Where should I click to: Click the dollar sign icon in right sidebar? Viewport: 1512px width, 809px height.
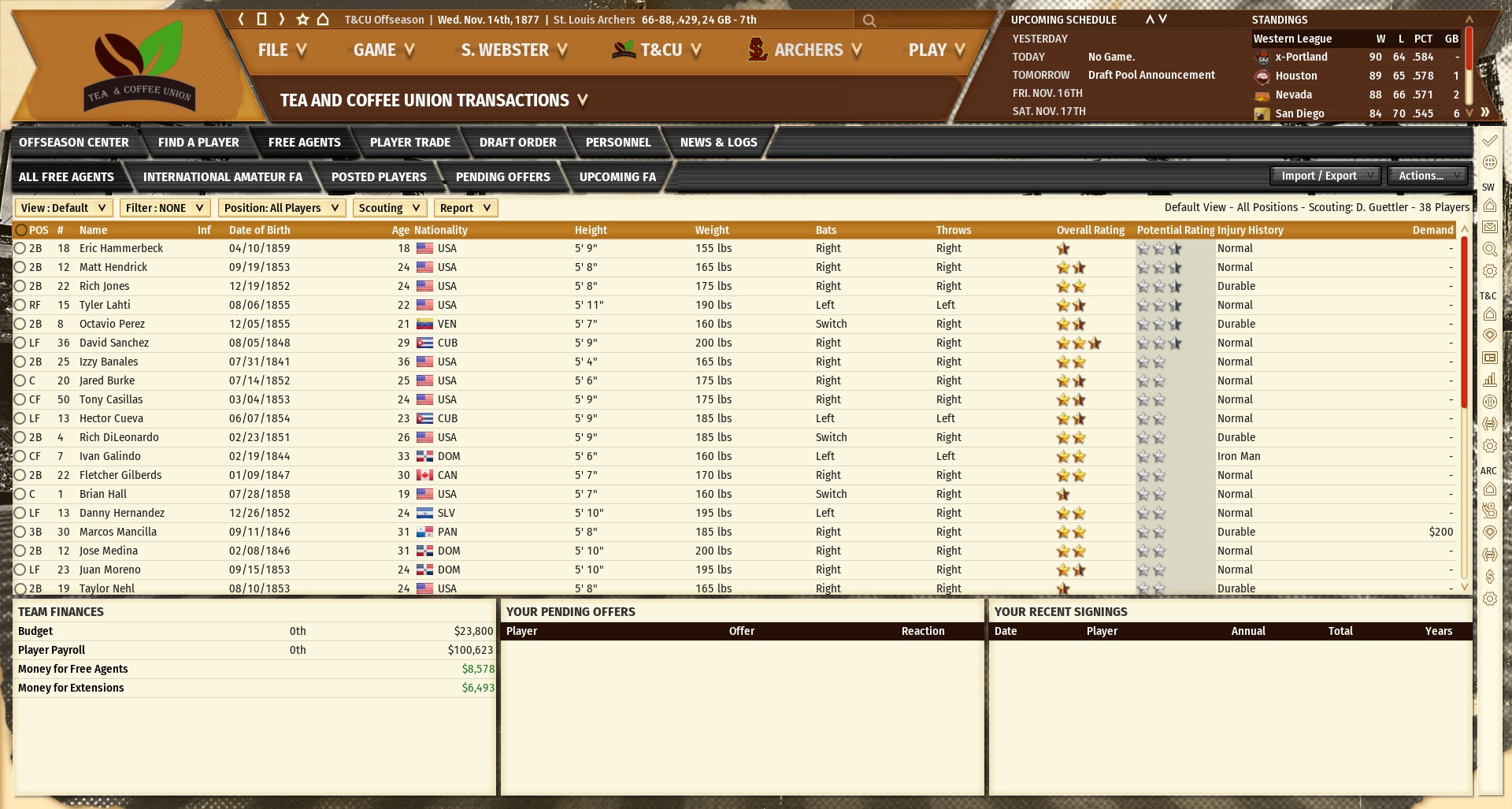1489,577
